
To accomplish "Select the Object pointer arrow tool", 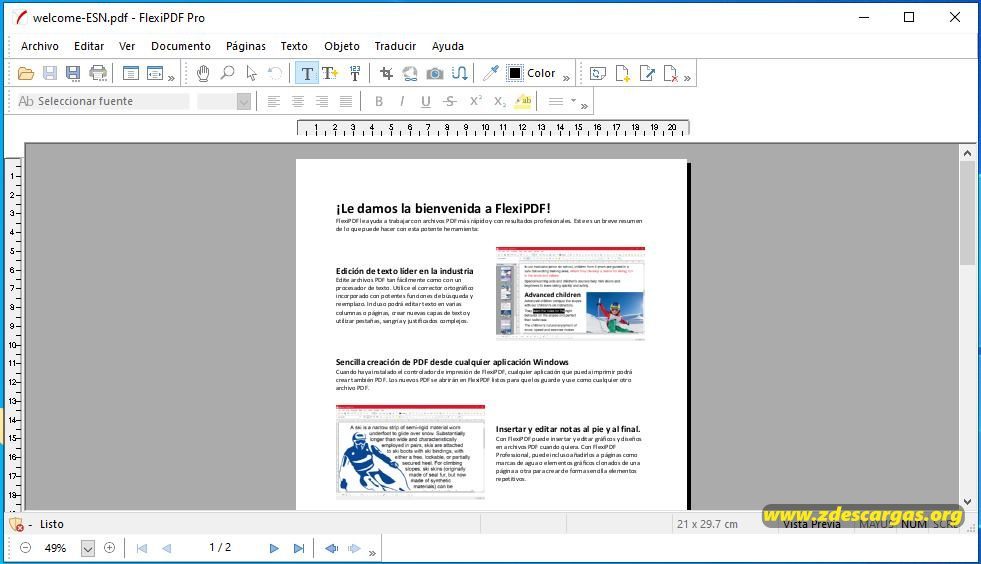I will pos(252,73).
